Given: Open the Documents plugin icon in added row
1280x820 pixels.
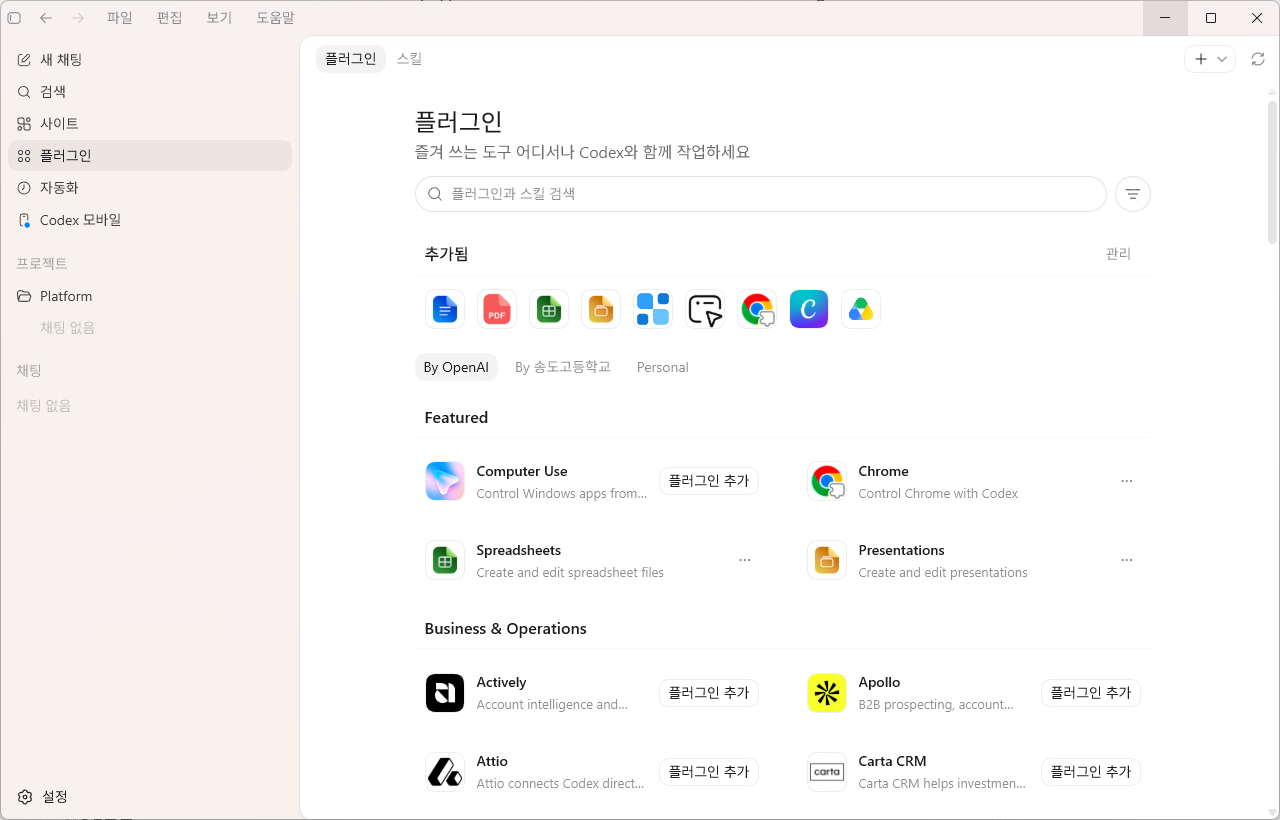Looking at the screenshot, I should tap(445, 309).
